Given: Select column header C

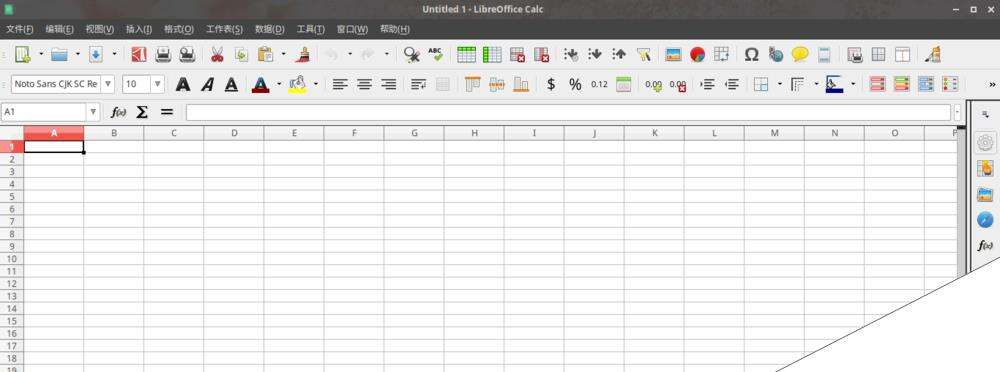Looking at the screenshot, I should pyautogui.click(x=173, y=133).
